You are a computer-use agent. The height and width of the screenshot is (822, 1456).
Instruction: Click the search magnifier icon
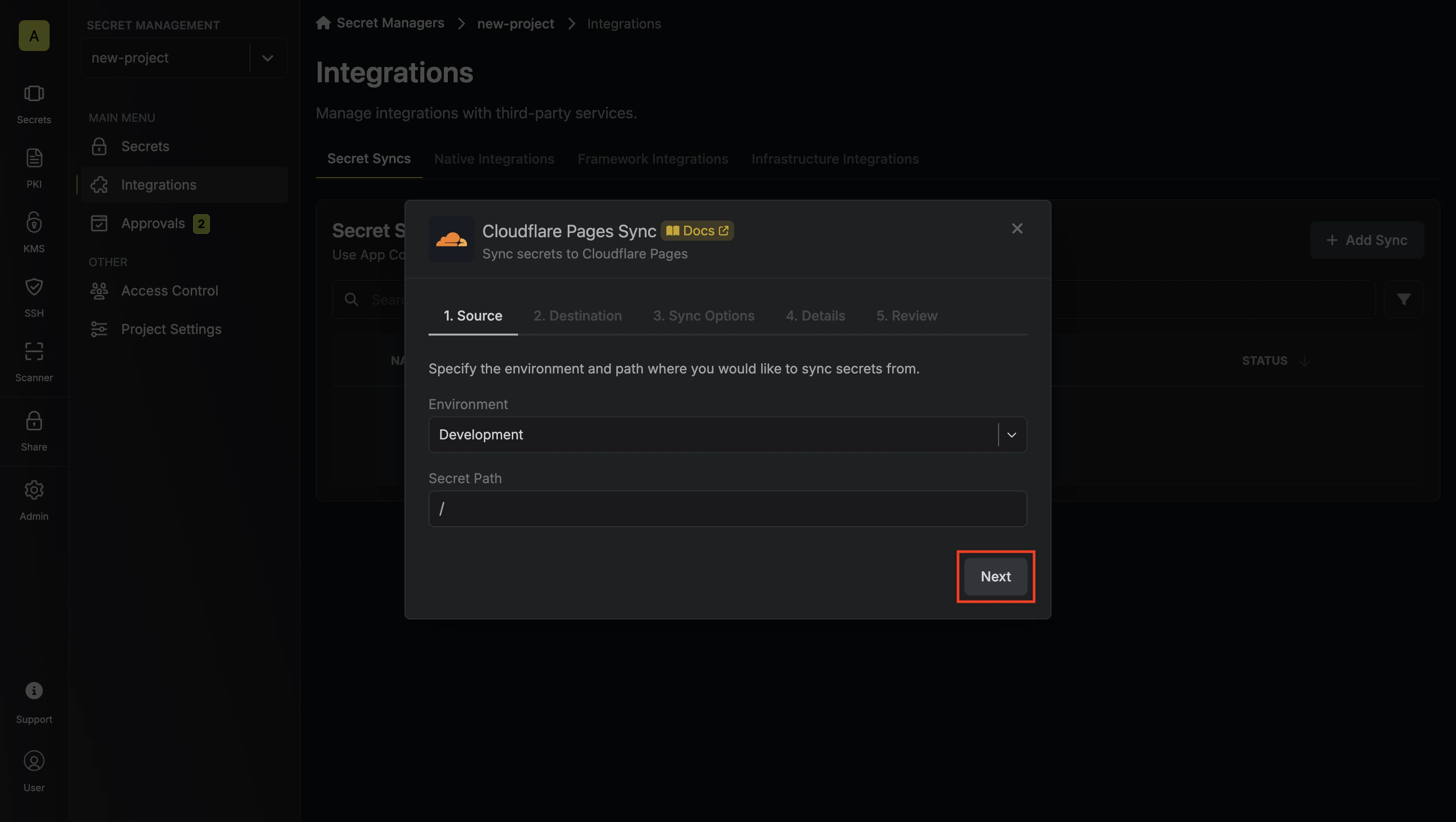(351, 299)
